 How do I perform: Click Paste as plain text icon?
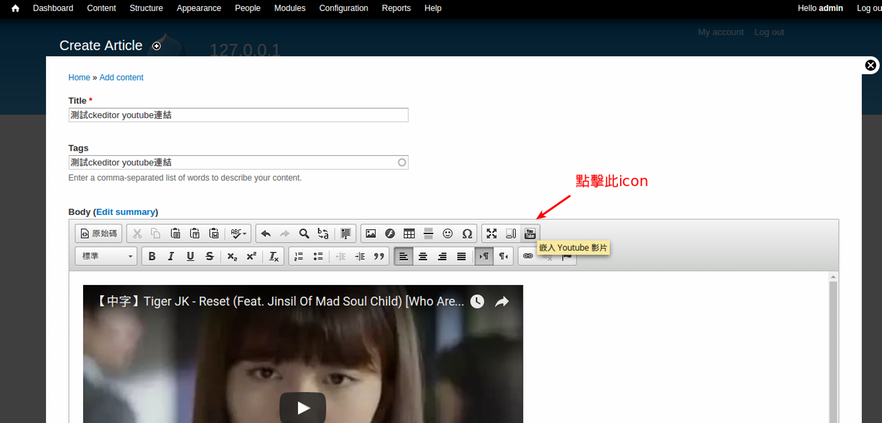coord(195,233)
